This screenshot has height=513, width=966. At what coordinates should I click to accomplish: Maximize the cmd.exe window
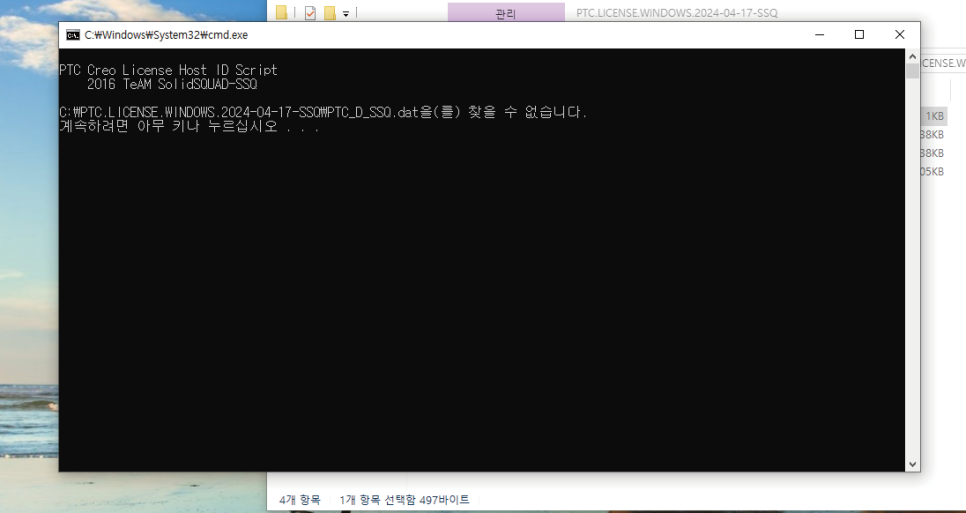tap(859, 35)
